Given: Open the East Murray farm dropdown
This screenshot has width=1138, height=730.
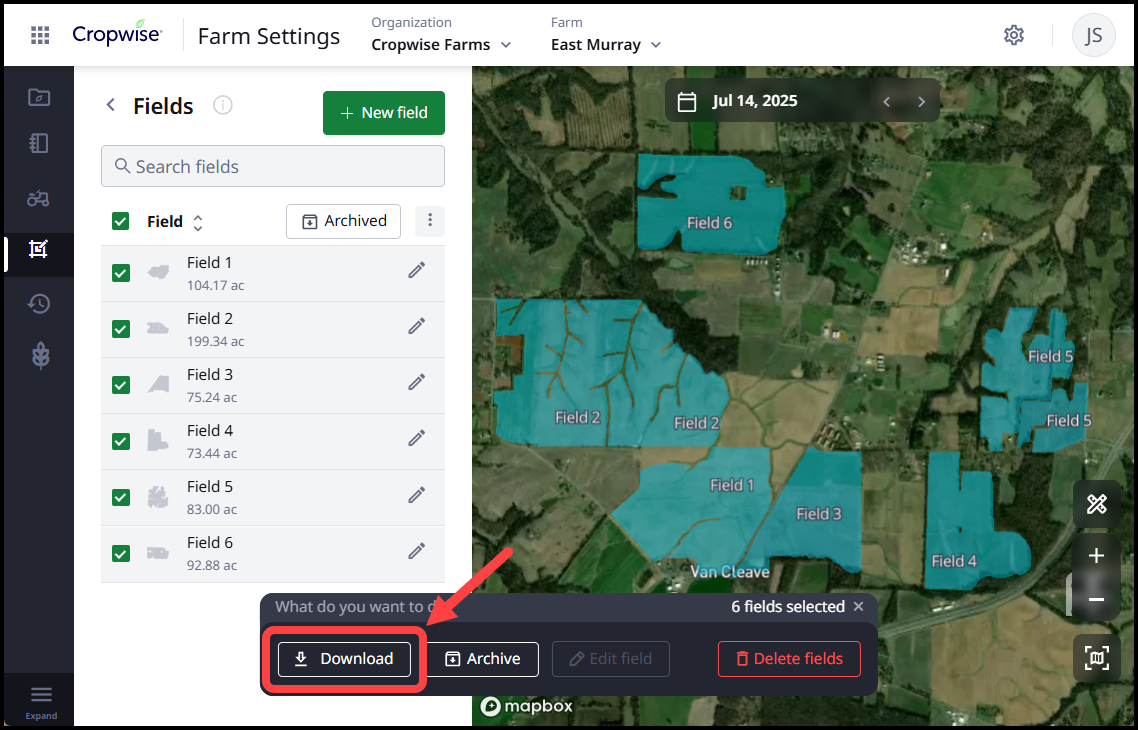Looking at the screenshot, I should click(606, 45).
